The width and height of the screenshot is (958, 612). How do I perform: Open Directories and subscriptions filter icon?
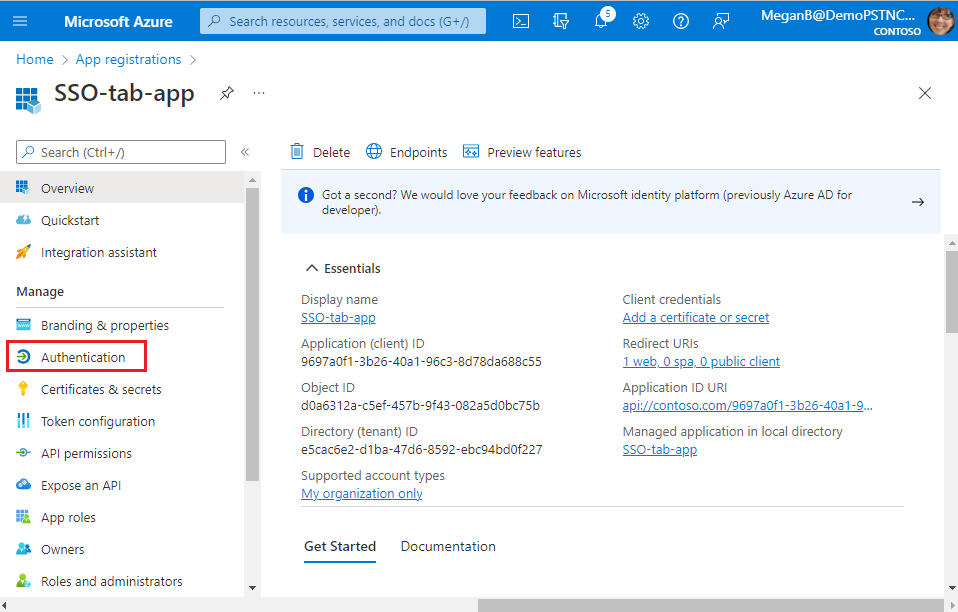(561, 21)
